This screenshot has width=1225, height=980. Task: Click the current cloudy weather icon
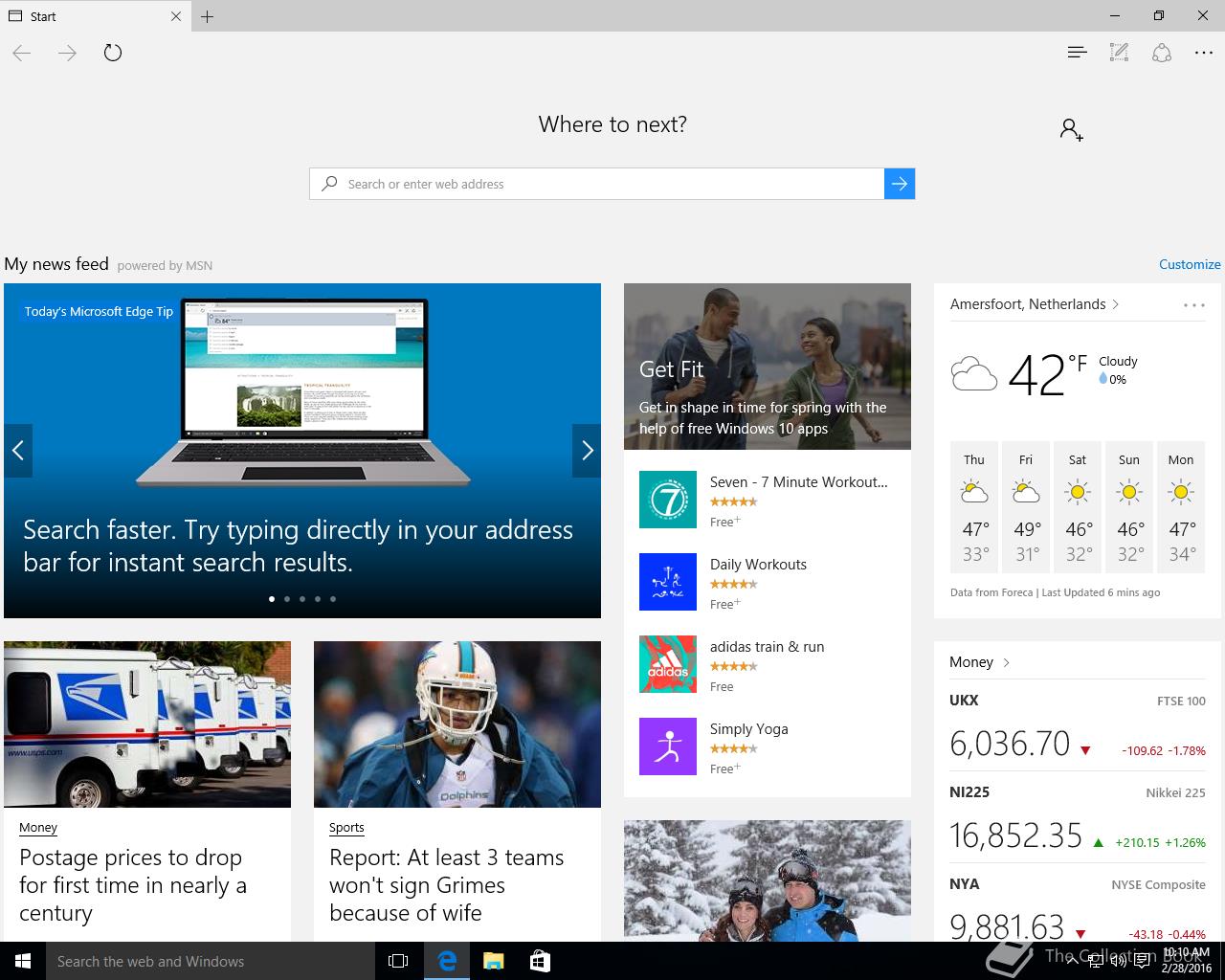pos(974,373)
